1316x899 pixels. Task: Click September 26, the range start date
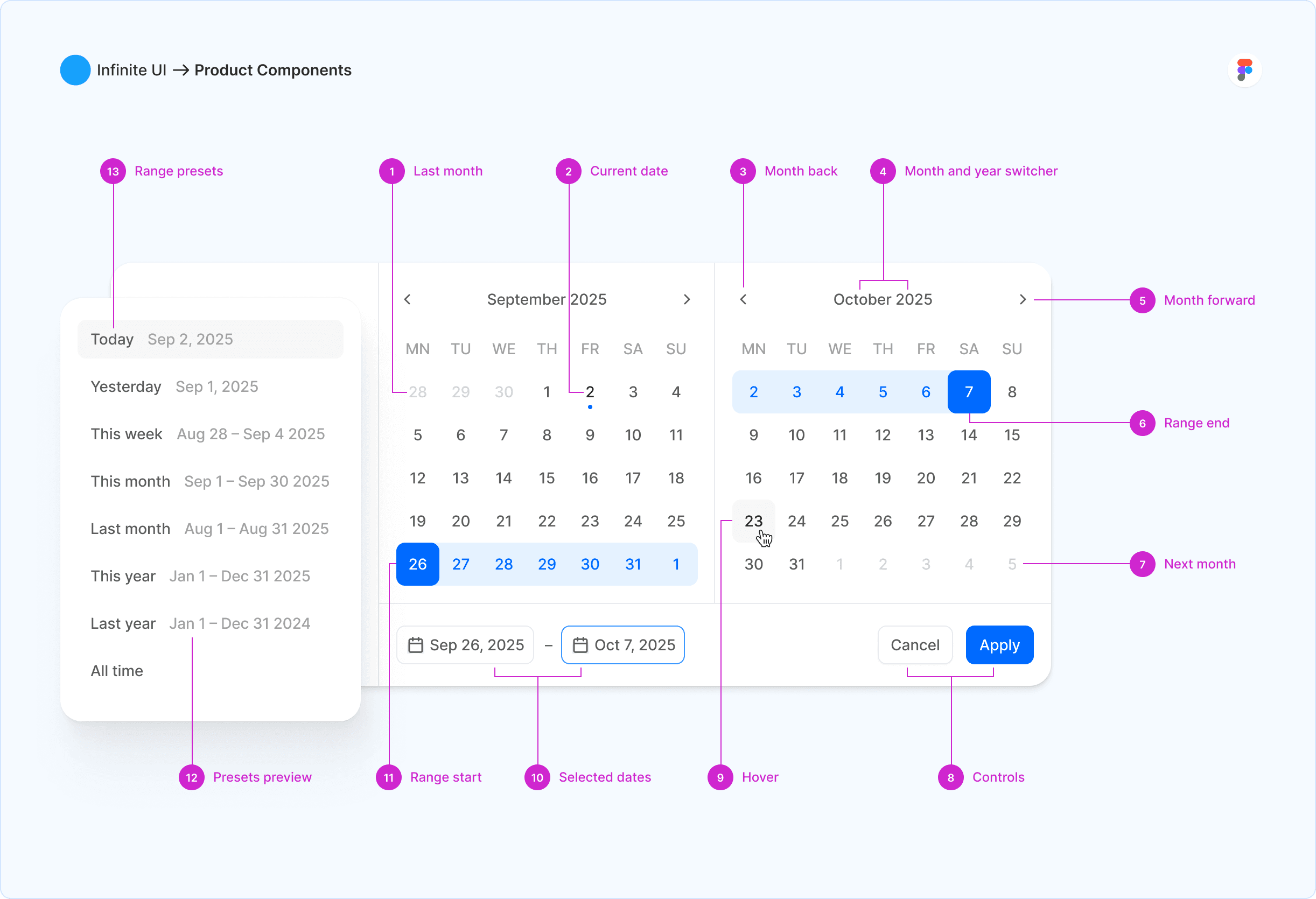coord(417,564)
